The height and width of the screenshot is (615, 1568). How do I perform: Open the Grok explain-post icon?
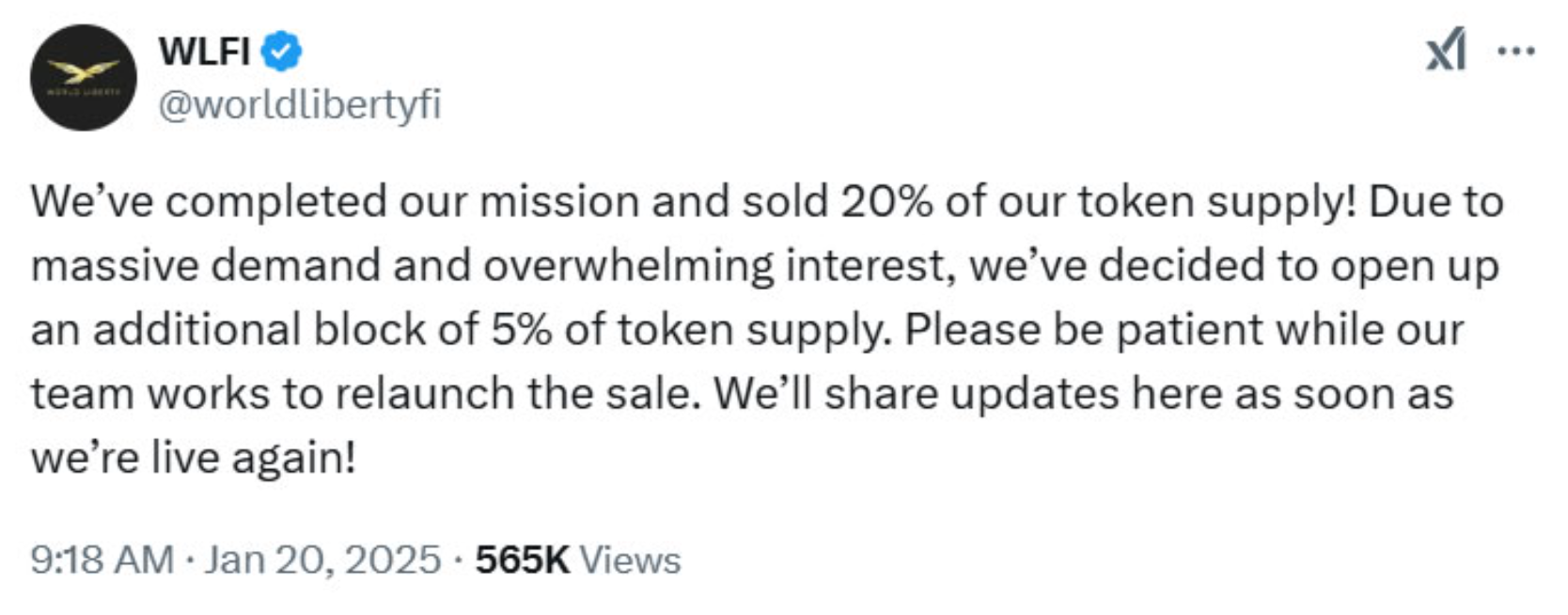pos(1446,50)
